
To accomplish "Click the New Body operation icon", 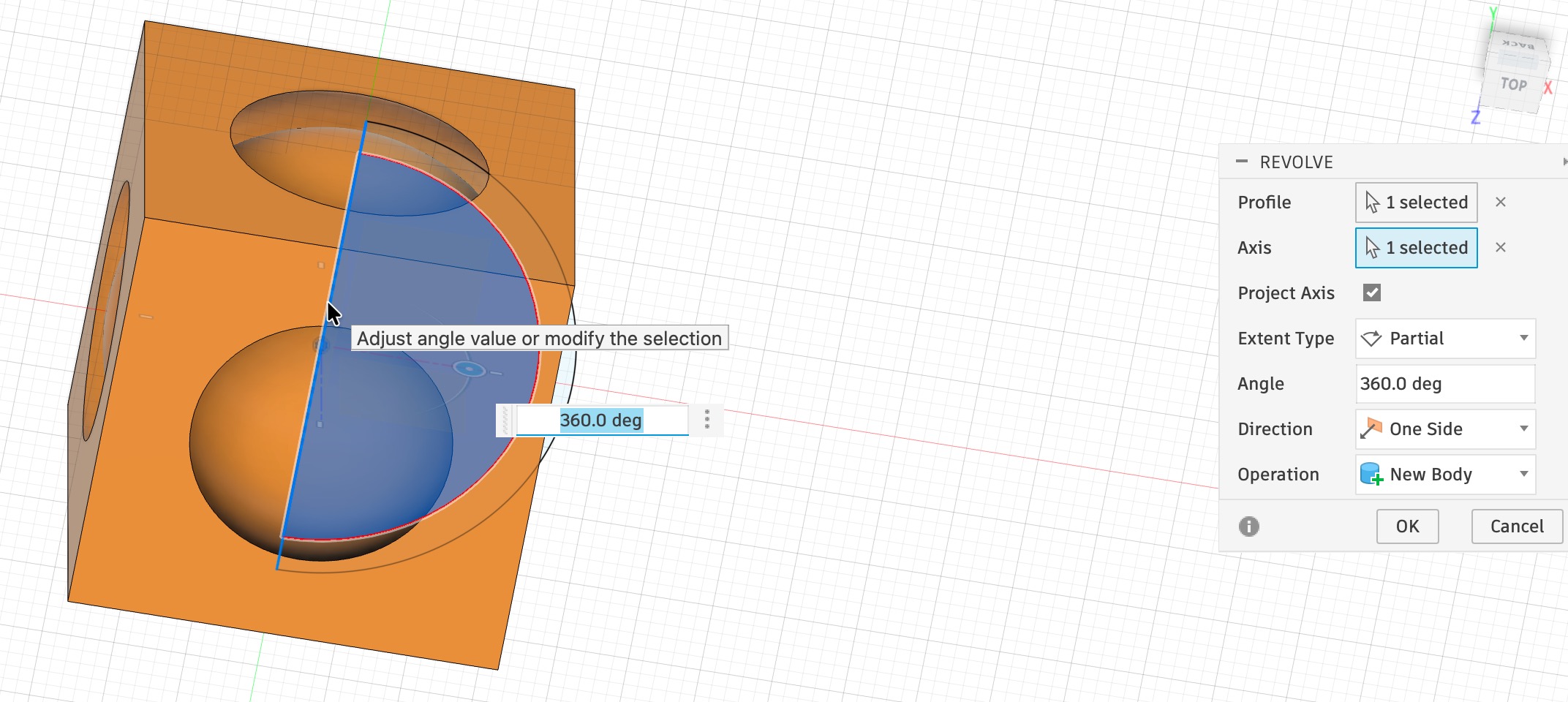I will 1371,475.
